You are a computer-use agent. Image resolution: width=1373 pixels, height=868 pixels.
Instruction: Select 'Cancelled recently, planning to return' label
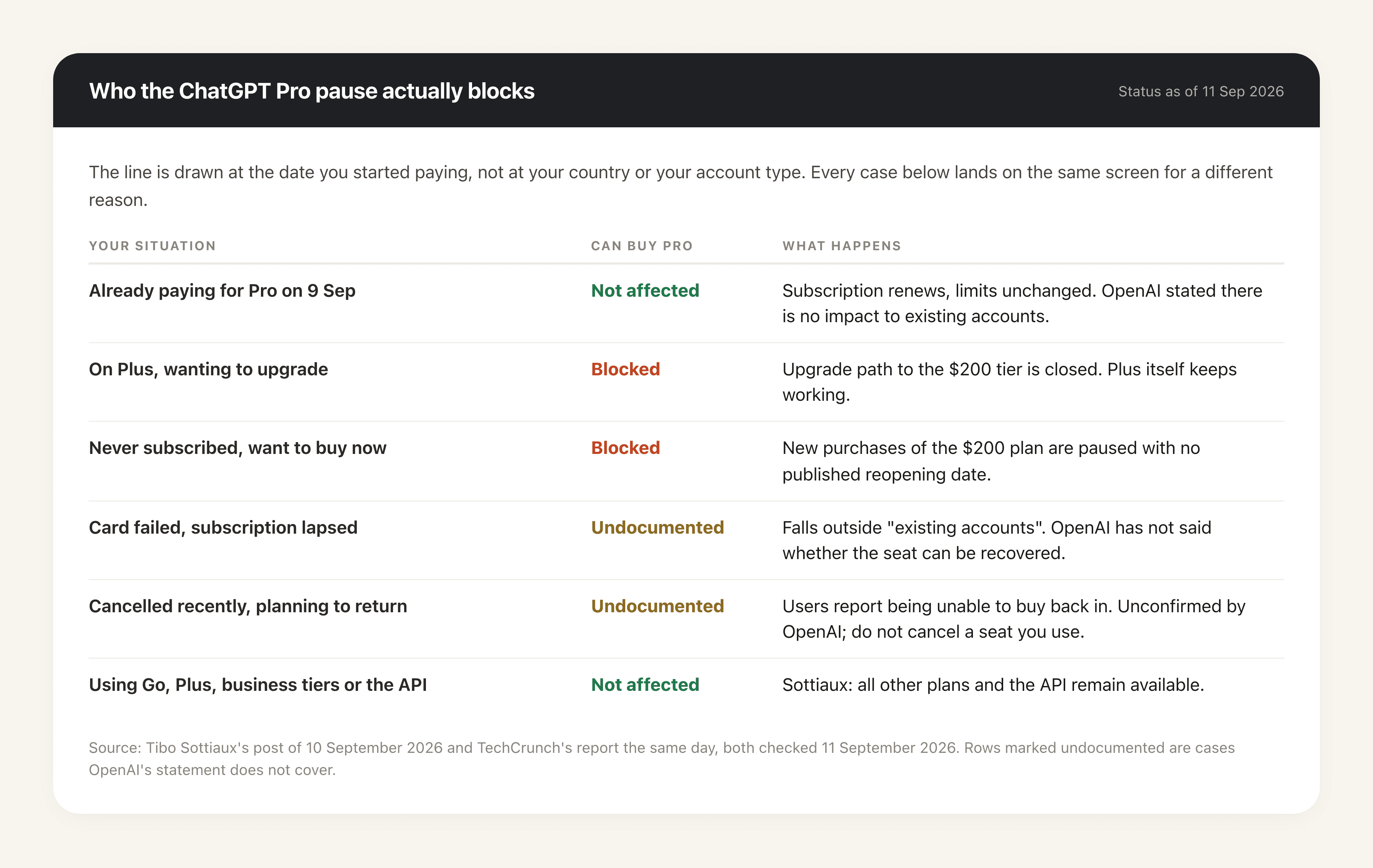(248, 606)
